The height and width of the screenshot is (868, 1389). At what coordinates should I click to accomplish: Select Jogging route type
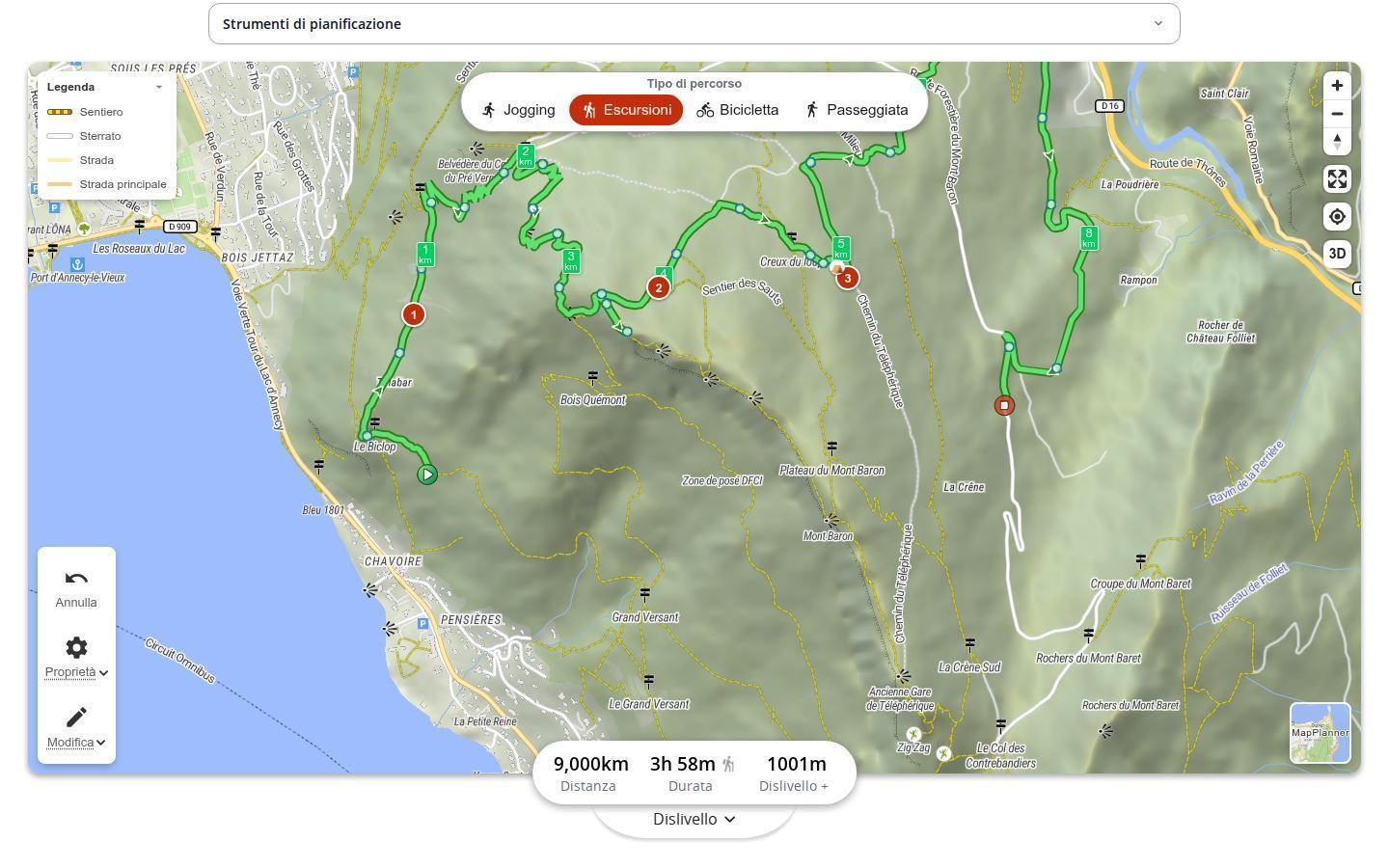coord(519,110)
